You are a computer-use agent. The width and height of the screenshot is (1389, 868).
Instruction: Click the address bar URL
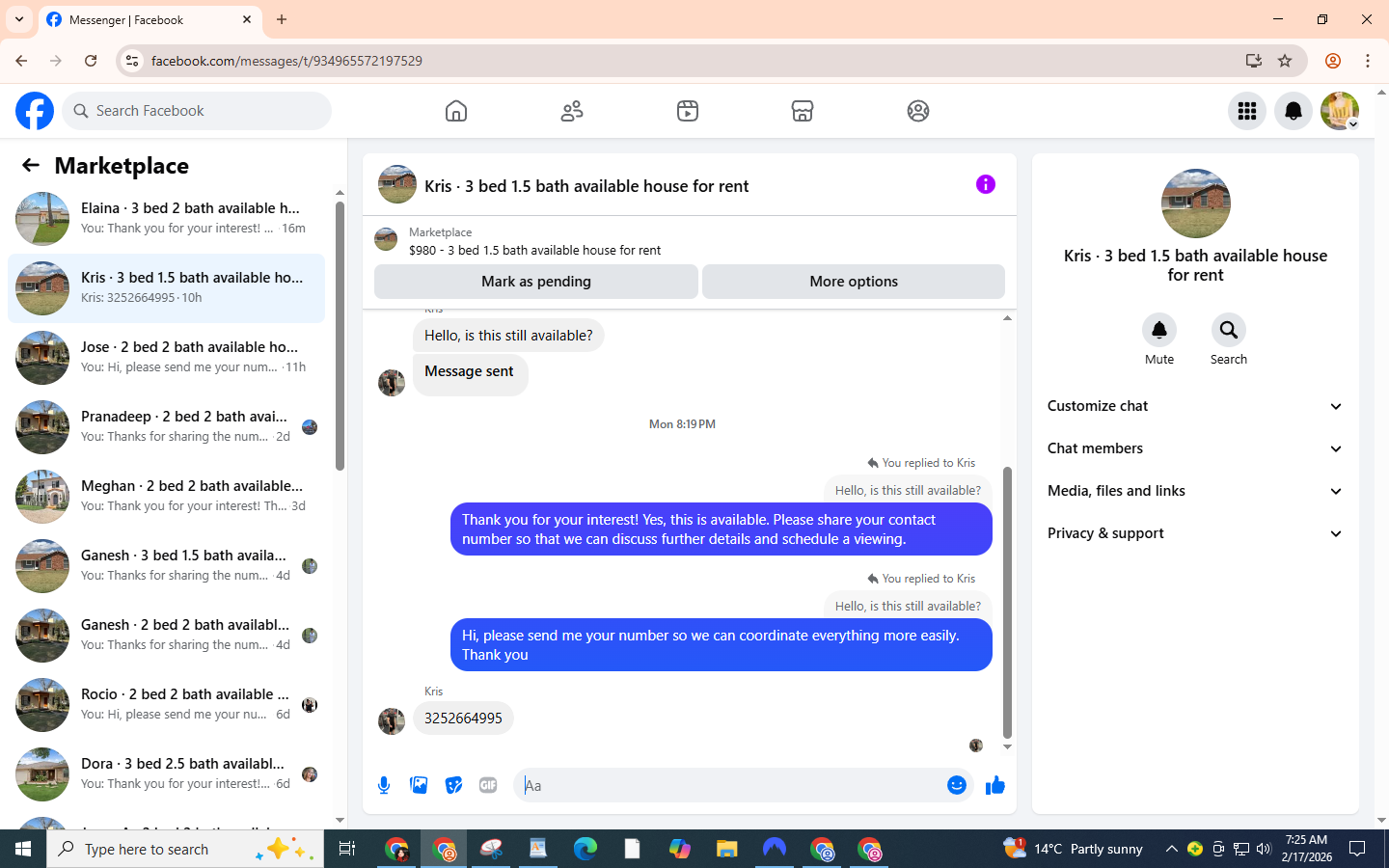(x=286, y=61)
